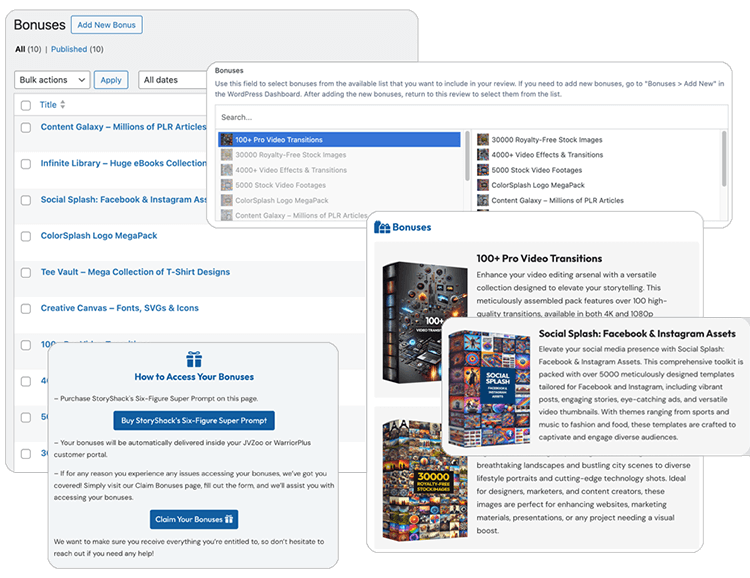Open ColorSplash Logo MegaPack in bonus list
The width and height of the screenshot is (750, 578).
coord(99,235)
